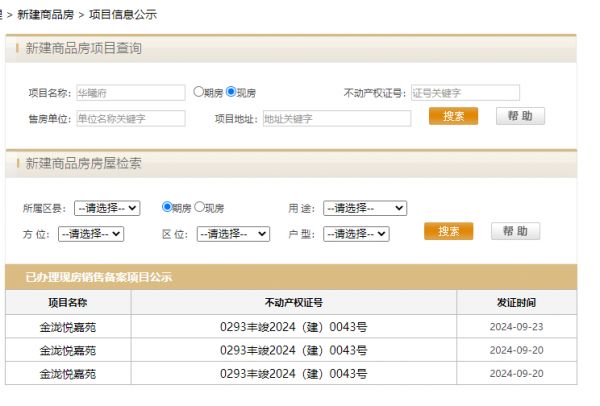600x406 pixels.
Task: Click the 项目信息公示 breadcrumb item
Action: (x=124, y=15)
